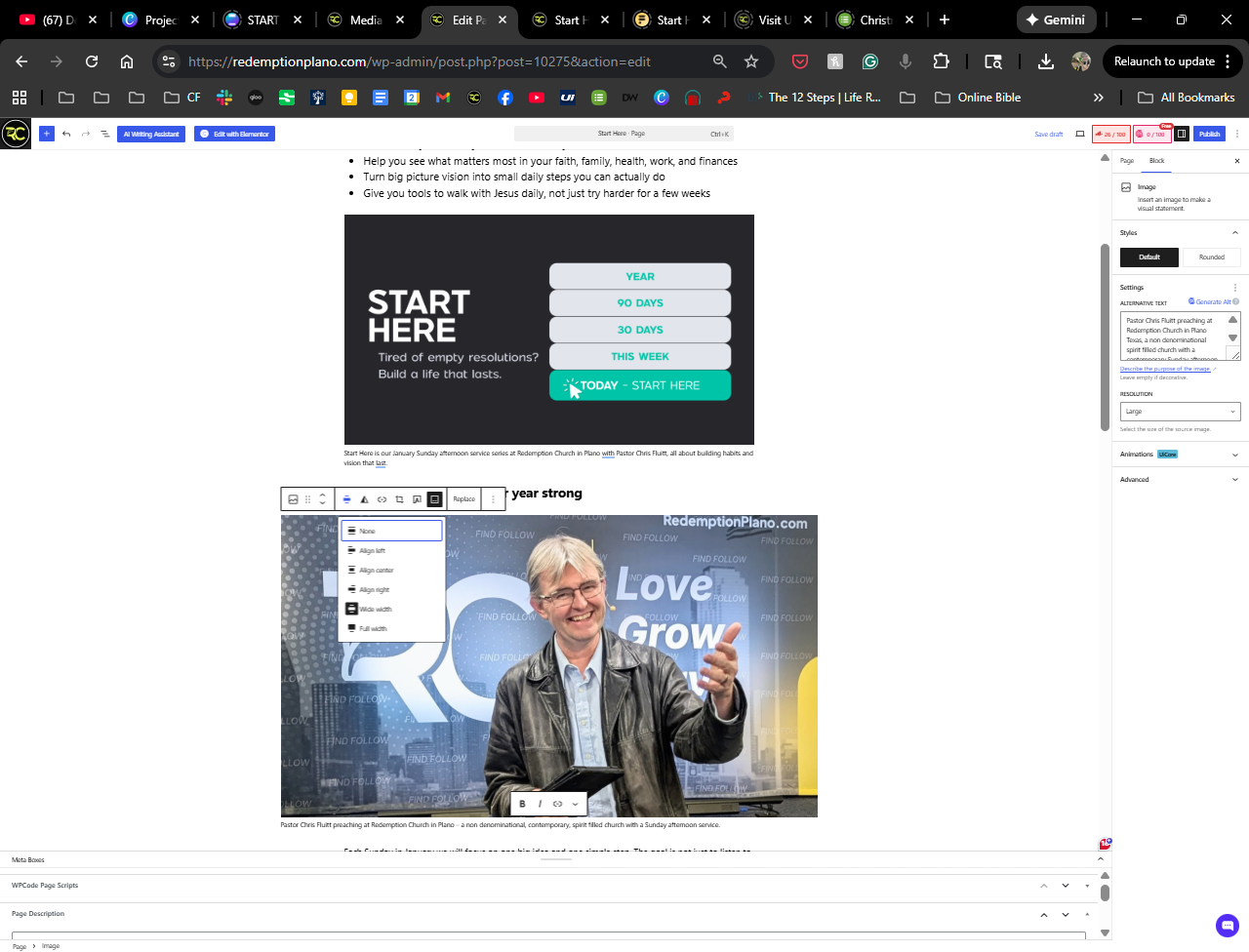Switch to the Page tab in sidebar
The image size is (1249, 952).
click(1127, 161)
